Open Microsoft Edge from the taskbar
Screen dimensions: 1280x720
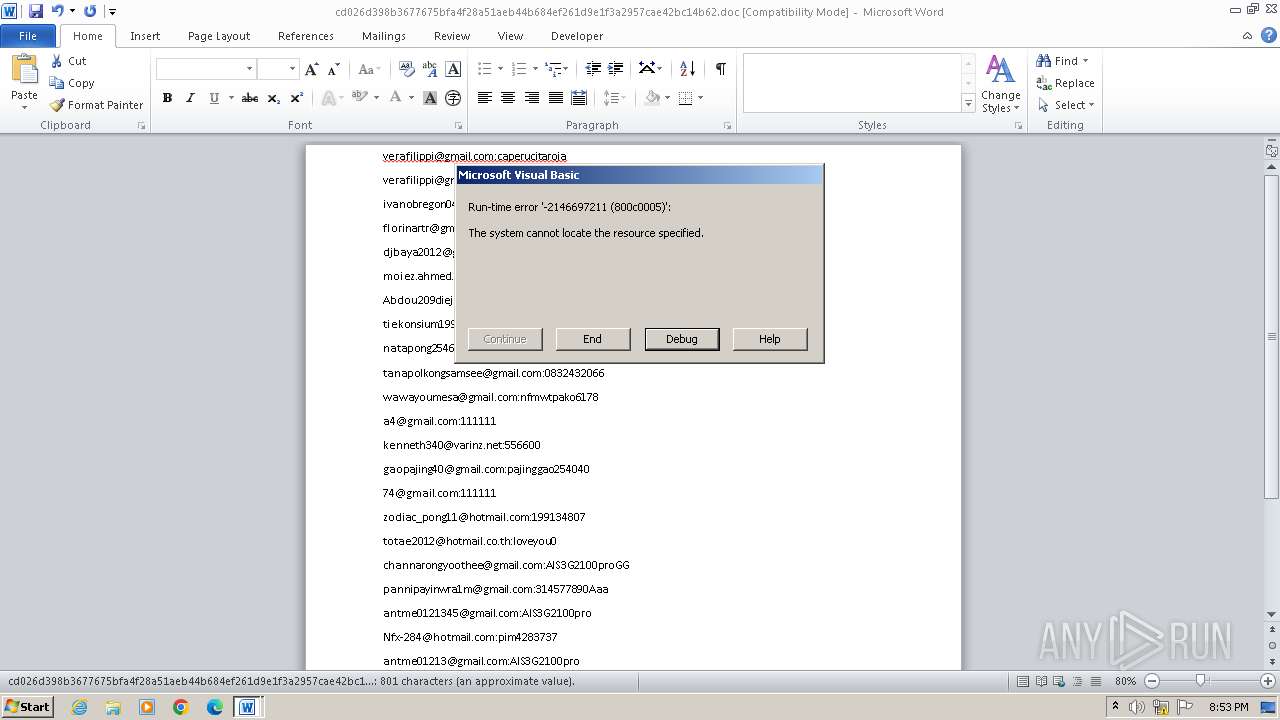(215, 707)
